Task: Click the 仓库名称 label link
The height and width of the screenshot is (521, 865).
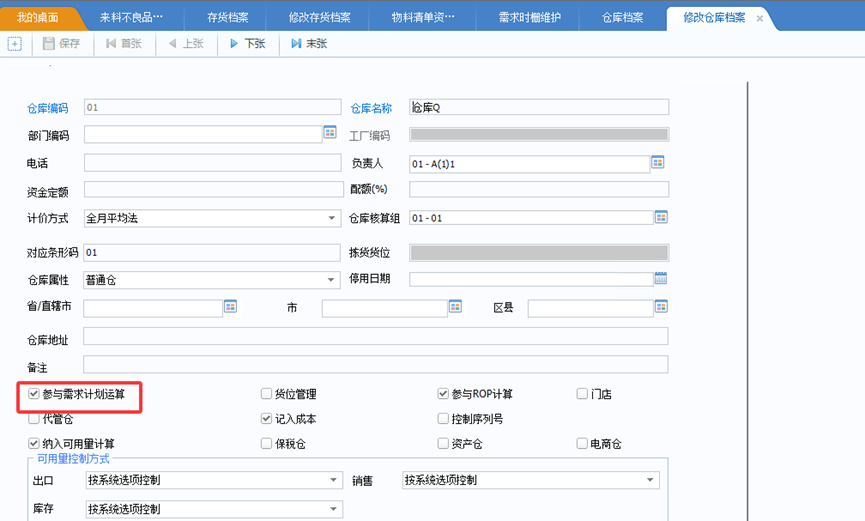Action: pyautogui.click(x=371, y=108)
